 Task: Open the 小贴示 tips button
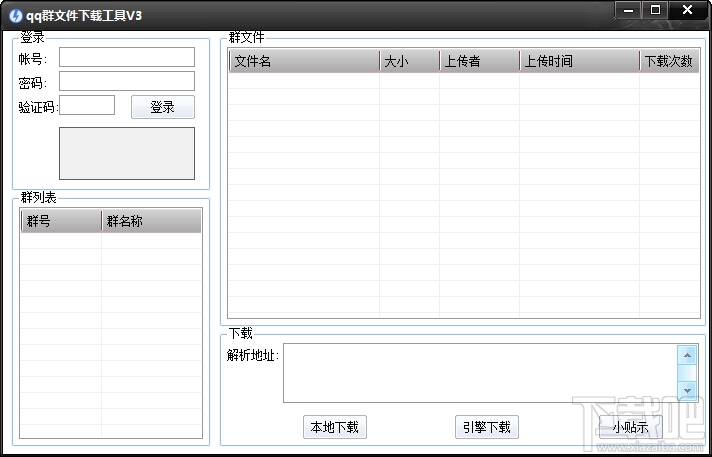(x=631, y=427)
